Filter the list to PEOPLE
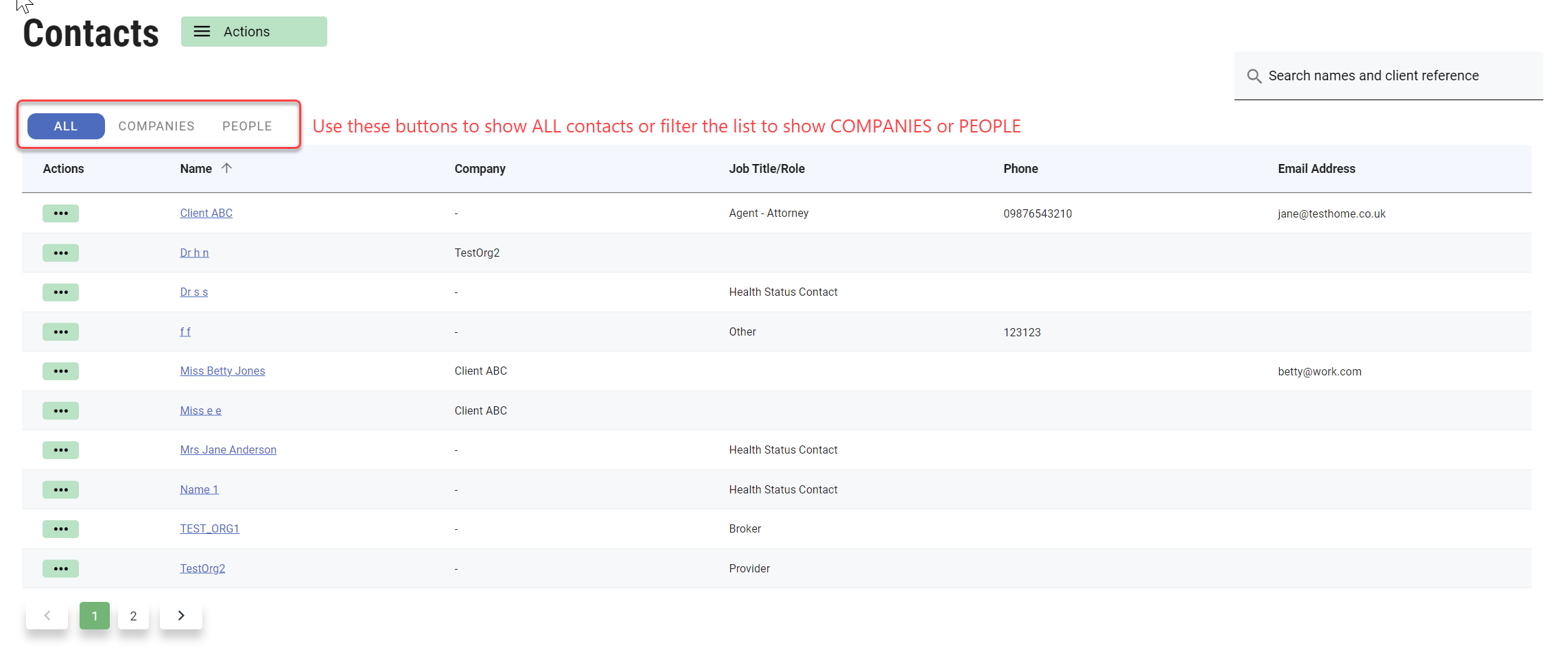The width and height of the screenshot is (1568, 652). coord(247,126)
